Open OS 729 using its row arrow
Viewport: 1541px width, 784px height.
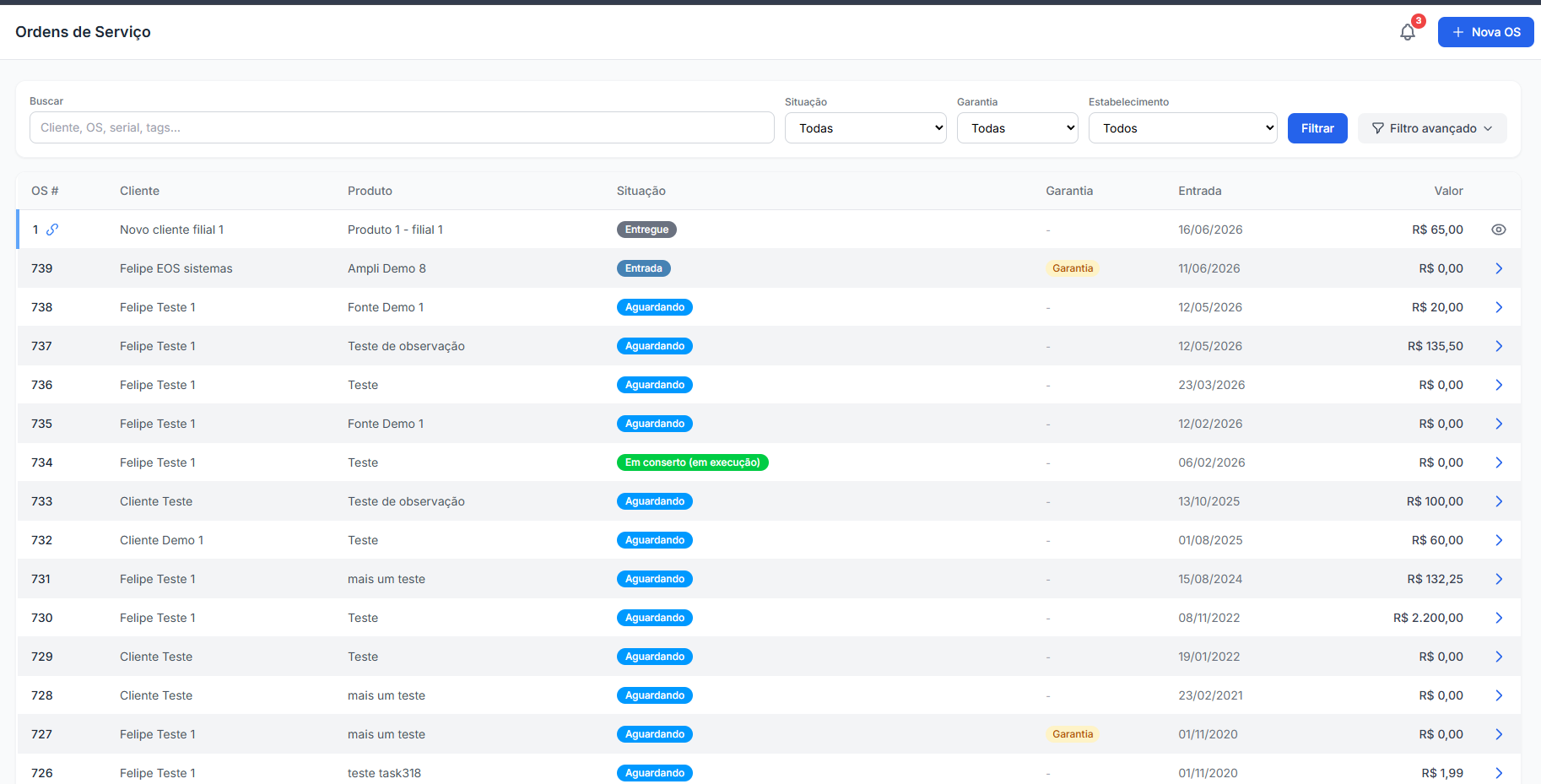[1499, 657]
